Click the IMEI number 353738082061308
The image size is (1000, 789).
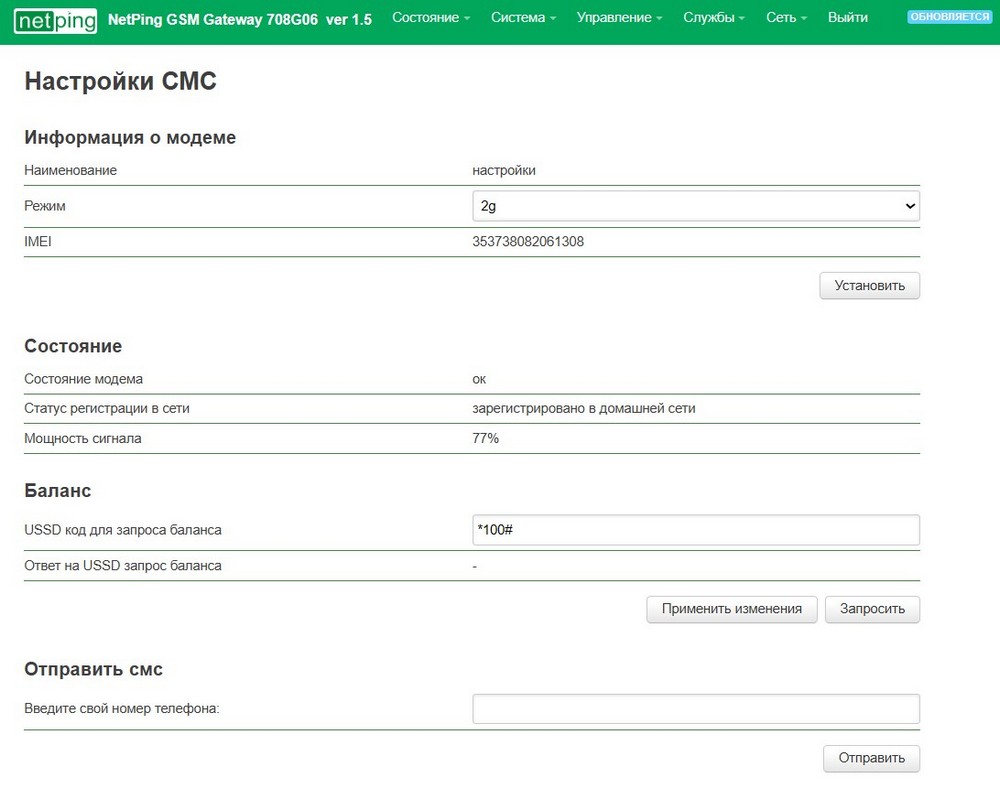click(528, 241)
